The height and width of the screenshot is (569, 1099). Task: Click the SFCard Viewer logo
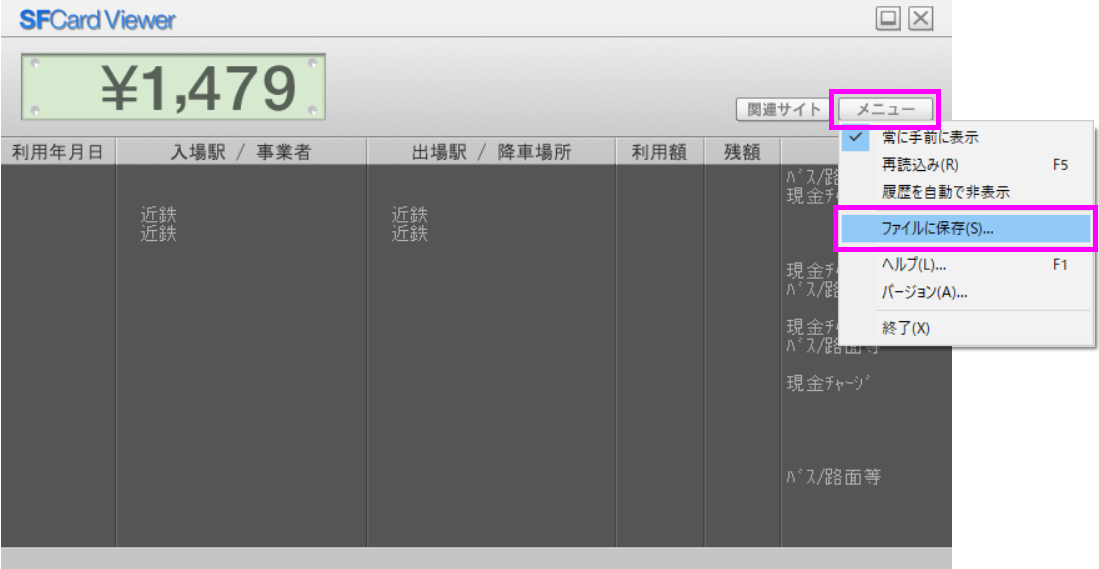[97, 19]
